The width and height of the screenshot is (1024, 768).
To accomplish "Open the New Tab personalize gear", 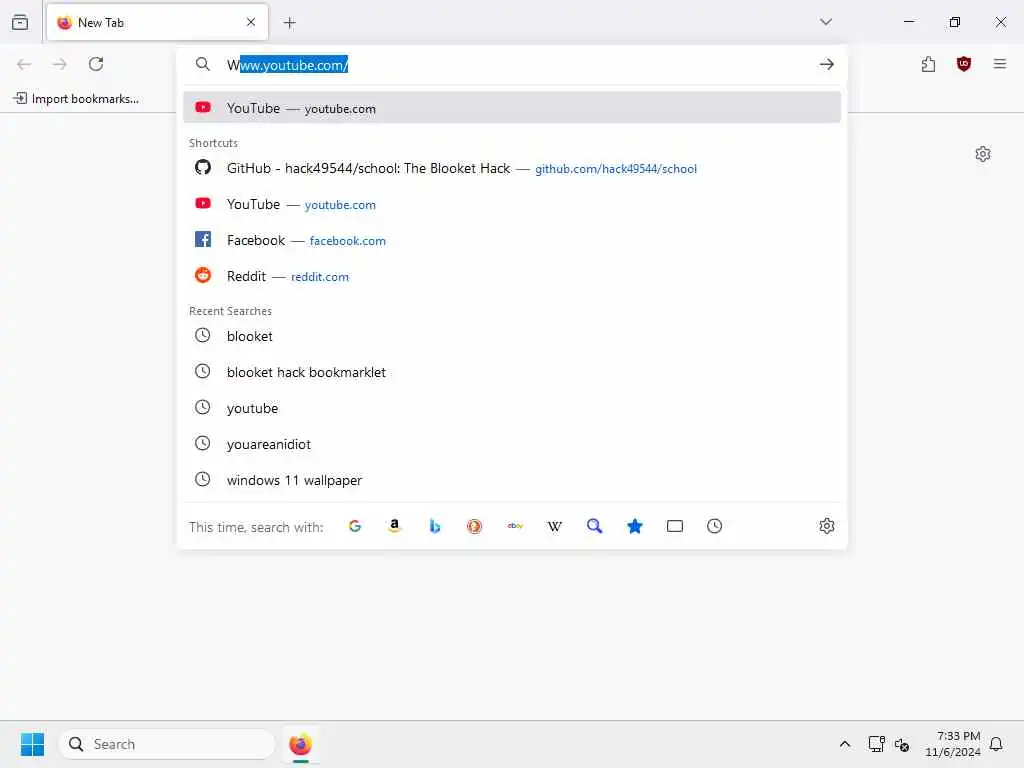I will [x=983, y=154].
